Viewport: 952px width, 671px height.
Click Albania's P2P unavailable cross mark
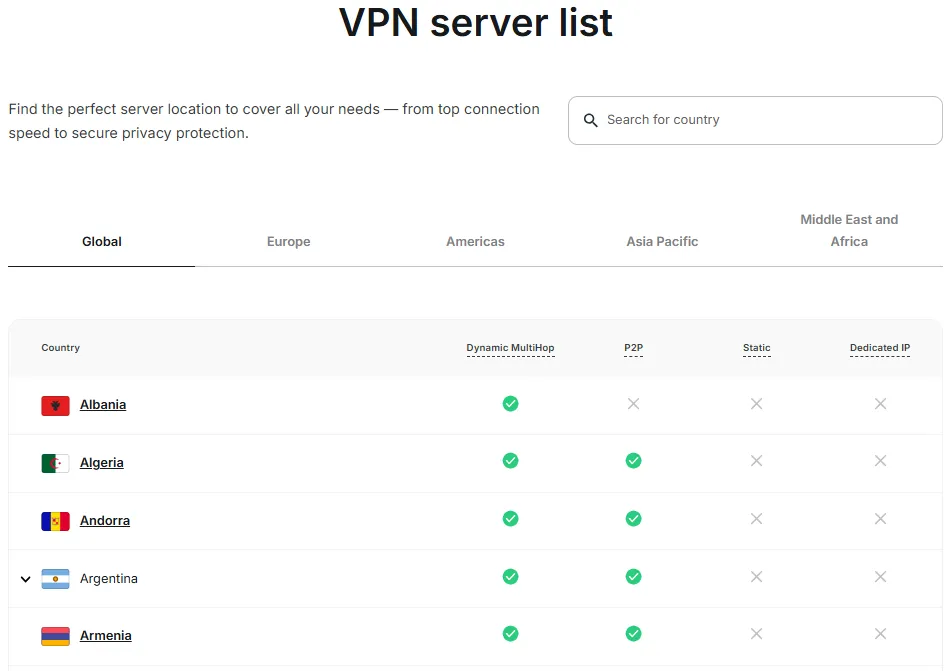(633, 404)
